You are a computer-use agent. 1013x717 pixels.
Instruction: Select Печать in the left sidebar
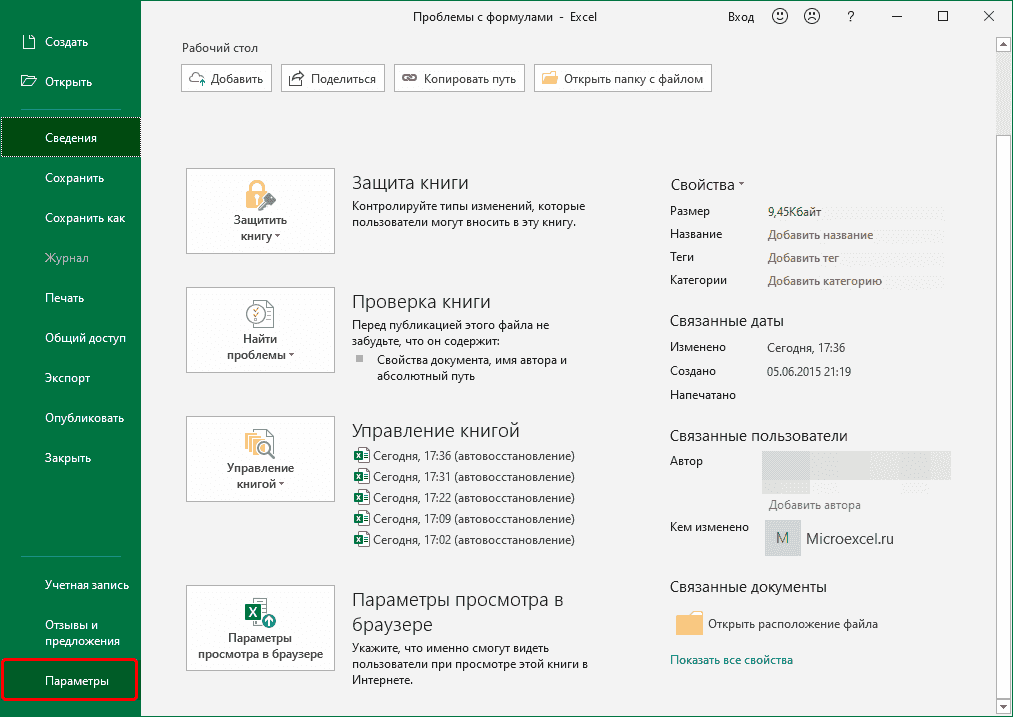coord(65,297)
